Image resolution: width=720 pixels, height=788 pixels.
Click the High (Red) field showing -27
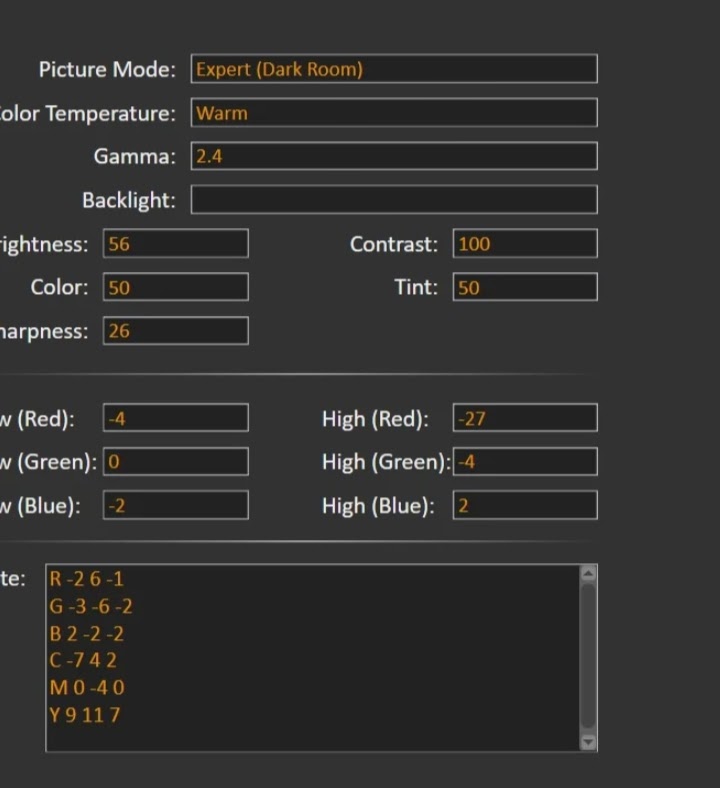[x=525, y=419]
